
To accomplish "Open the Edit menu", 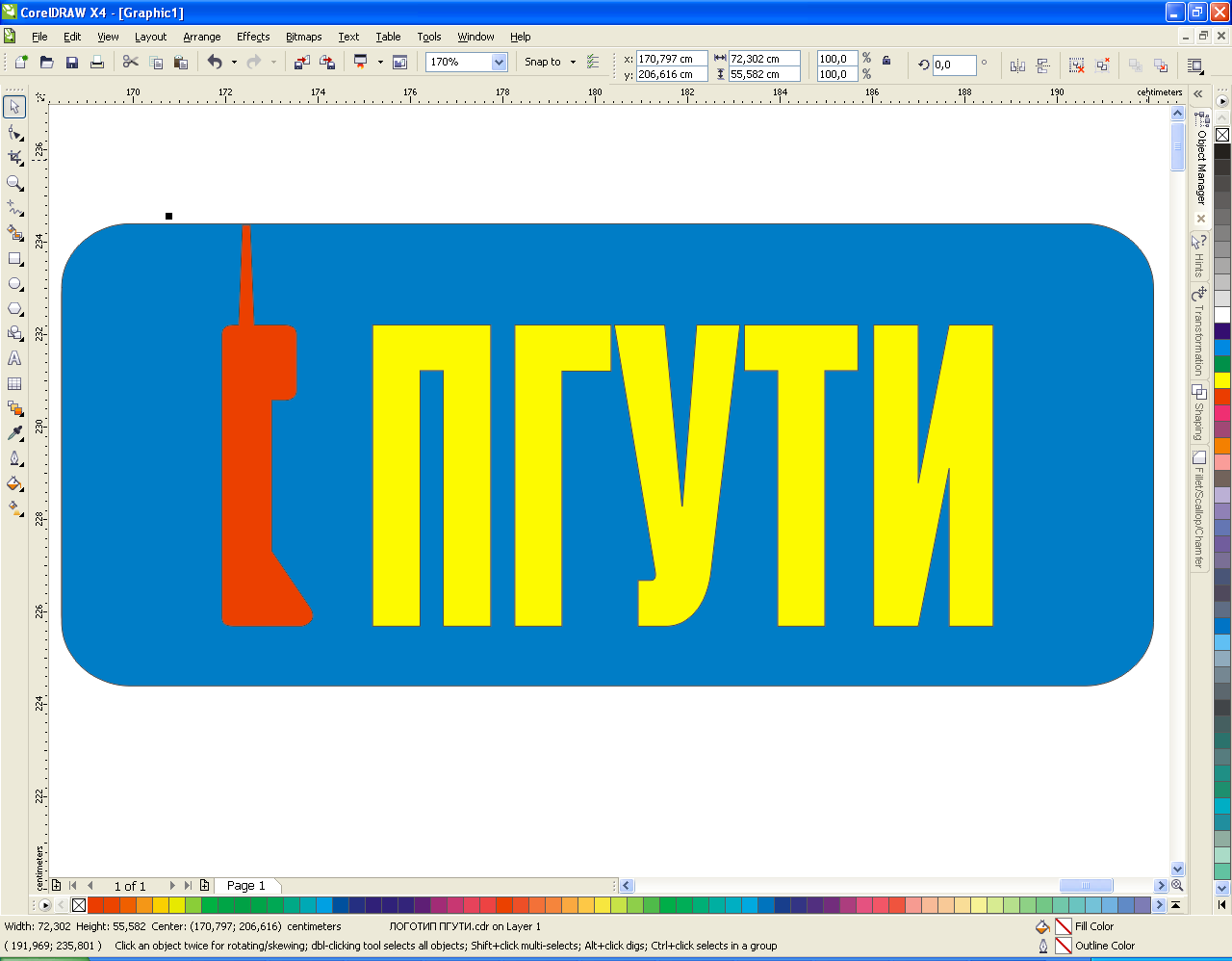I will coord(72,37).
